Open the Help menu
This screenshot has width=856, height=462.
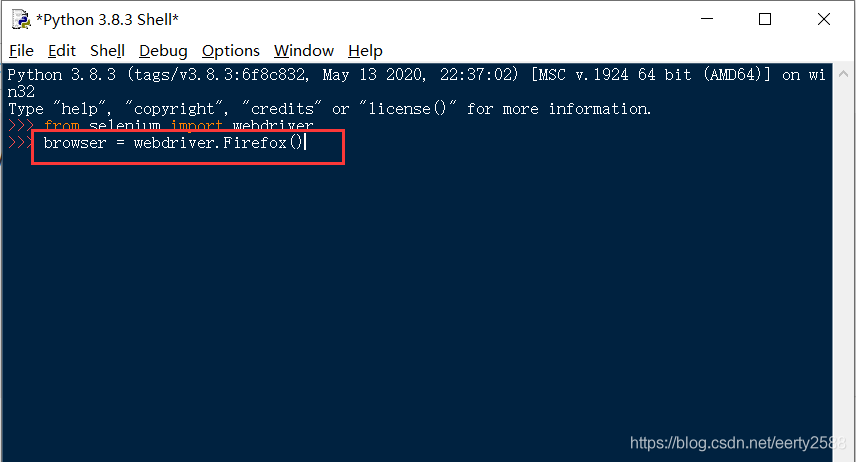coord(365,51)
